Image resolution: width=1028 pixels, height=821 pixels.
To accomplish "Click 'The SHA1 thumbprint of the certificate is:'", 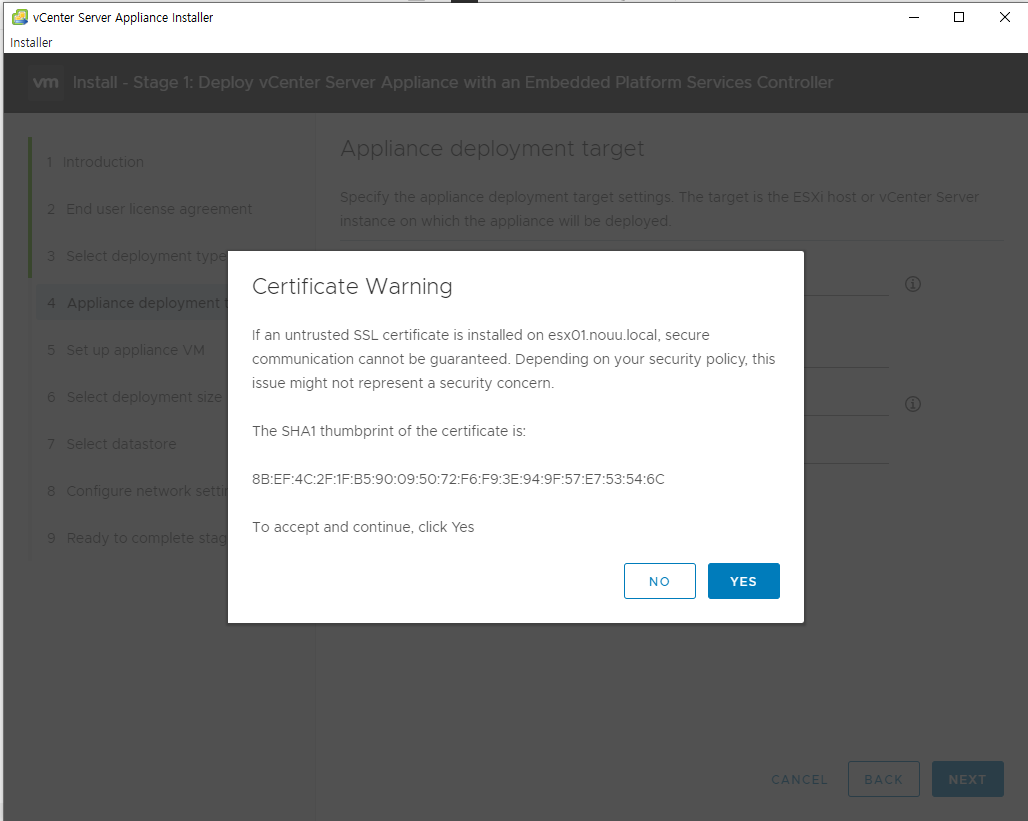I will [389, 431].
